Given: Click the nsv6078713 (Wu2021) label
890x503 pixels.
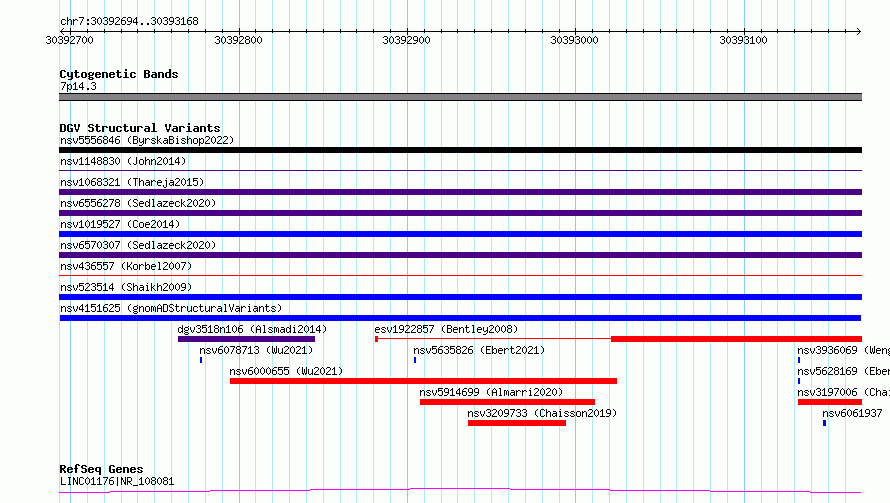Looking at the screenshot, I should (256, 350).
